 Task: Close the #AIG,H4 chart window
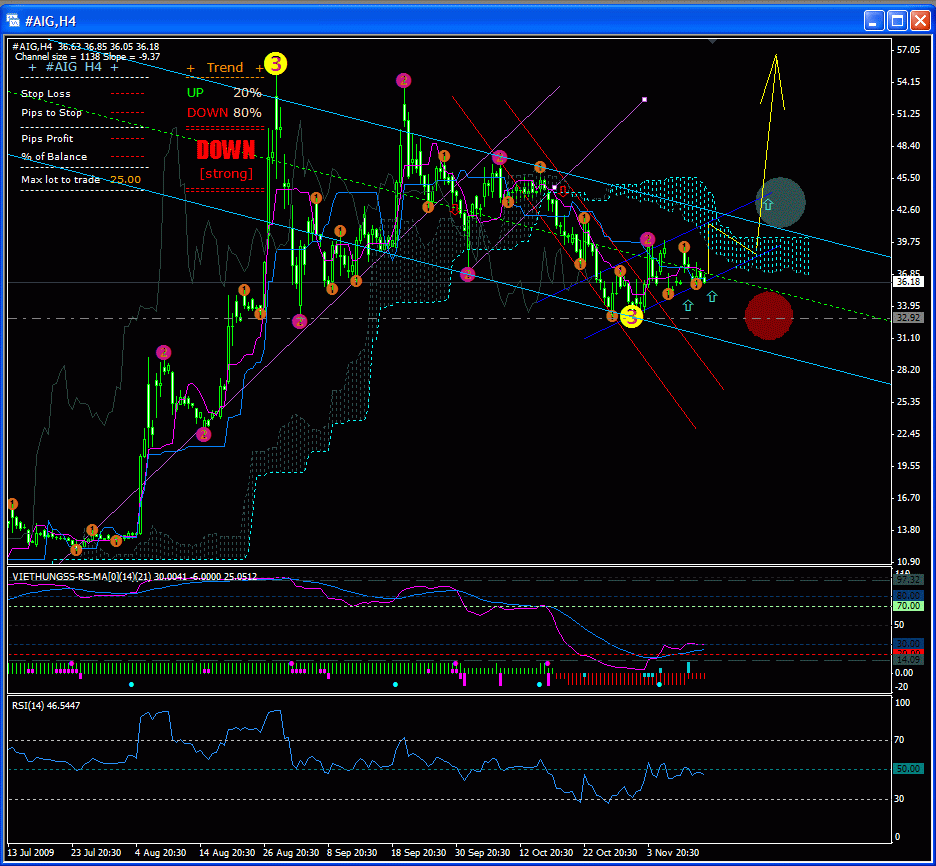(x=920, y=20)
